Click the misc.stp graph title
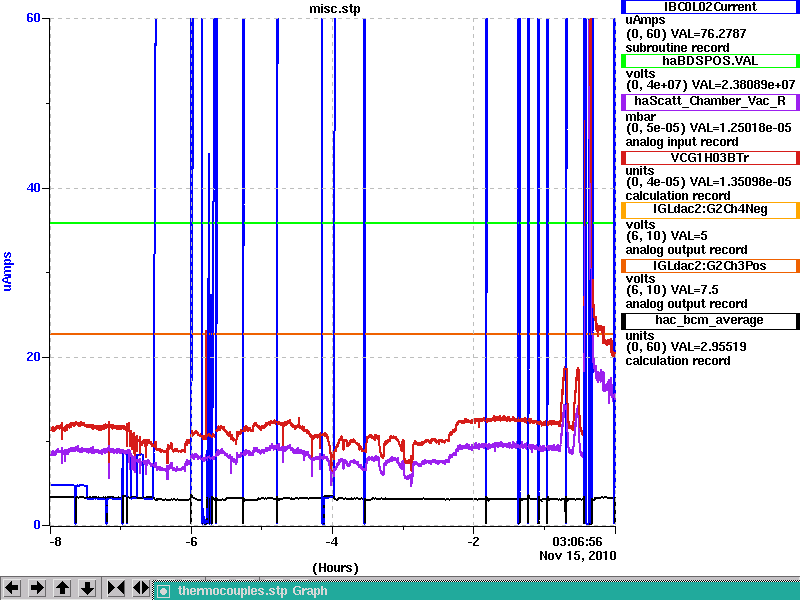Image resolution: width=800 pixels, height=600 pixels. (335, 9)
